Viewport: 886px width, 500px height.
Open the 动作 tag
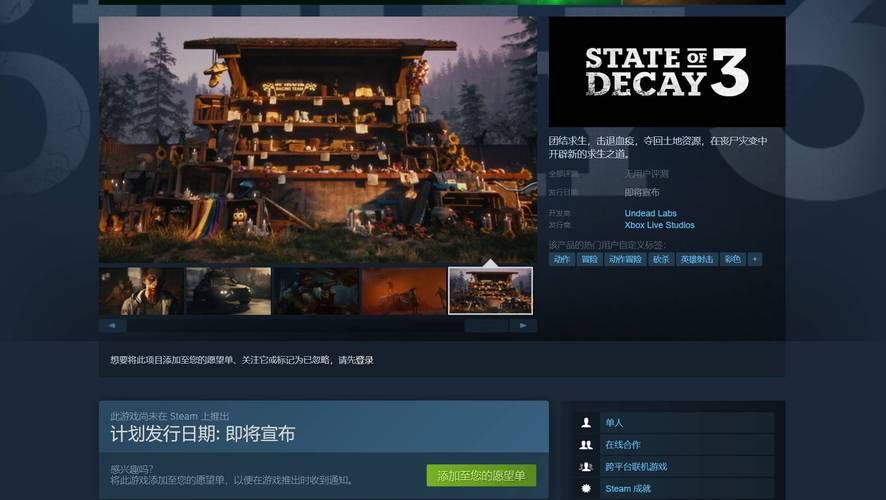pyautogui.click(x=562, y=259)
